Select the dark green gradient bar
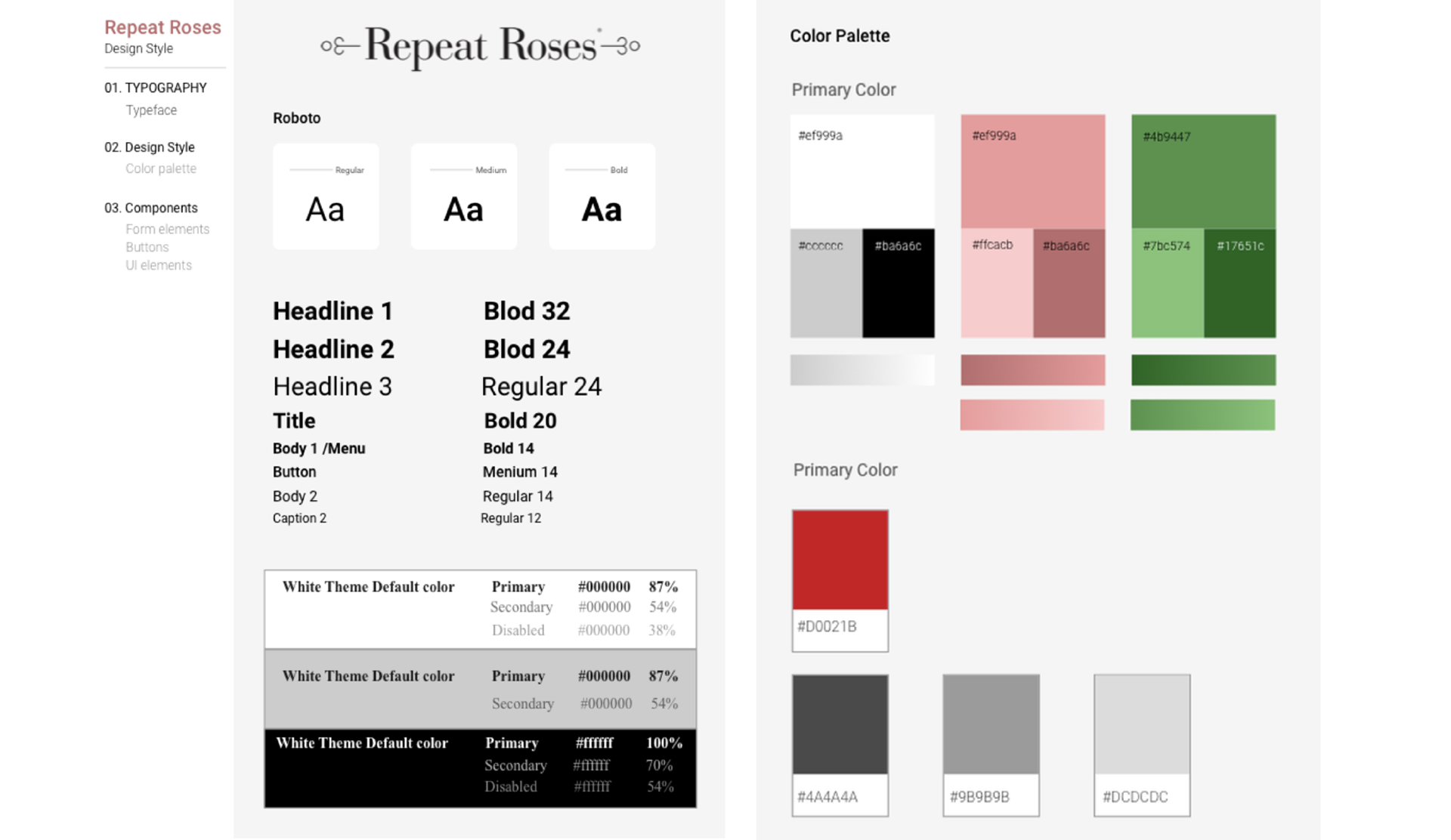 point(1204,370)
